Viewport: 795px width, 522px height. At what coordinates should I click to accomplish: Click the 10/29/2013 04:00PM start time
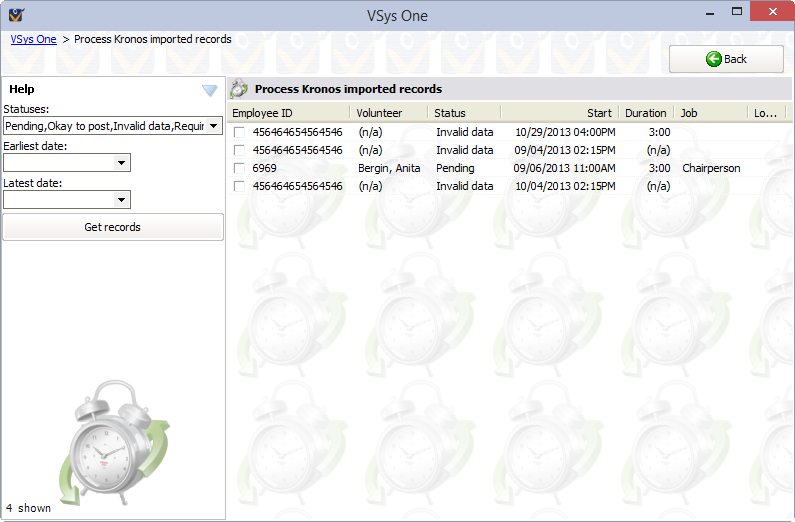pyautogui.click(x=565, y=132)
